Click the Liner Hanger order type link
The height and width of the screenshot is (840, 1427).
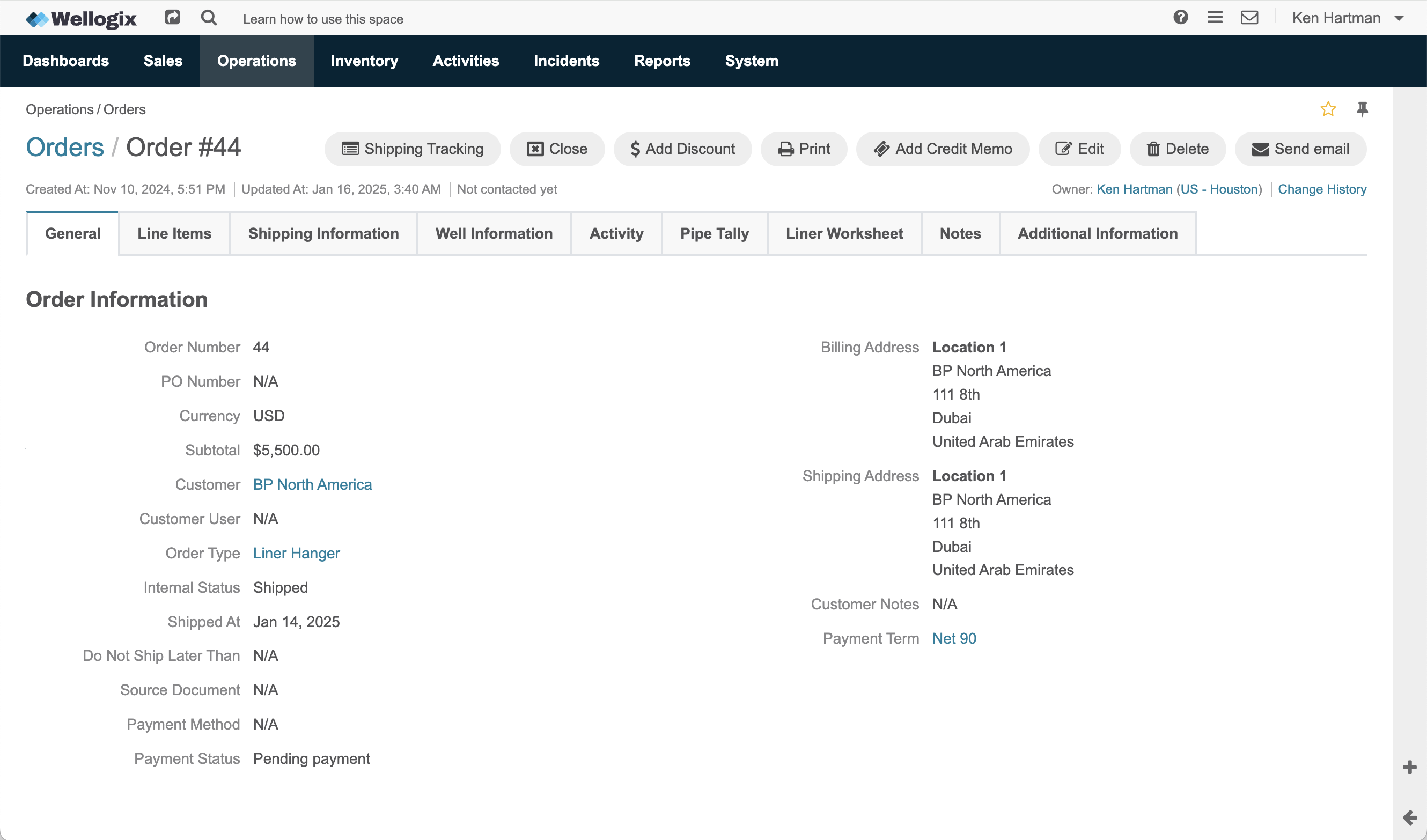point(296,553)
